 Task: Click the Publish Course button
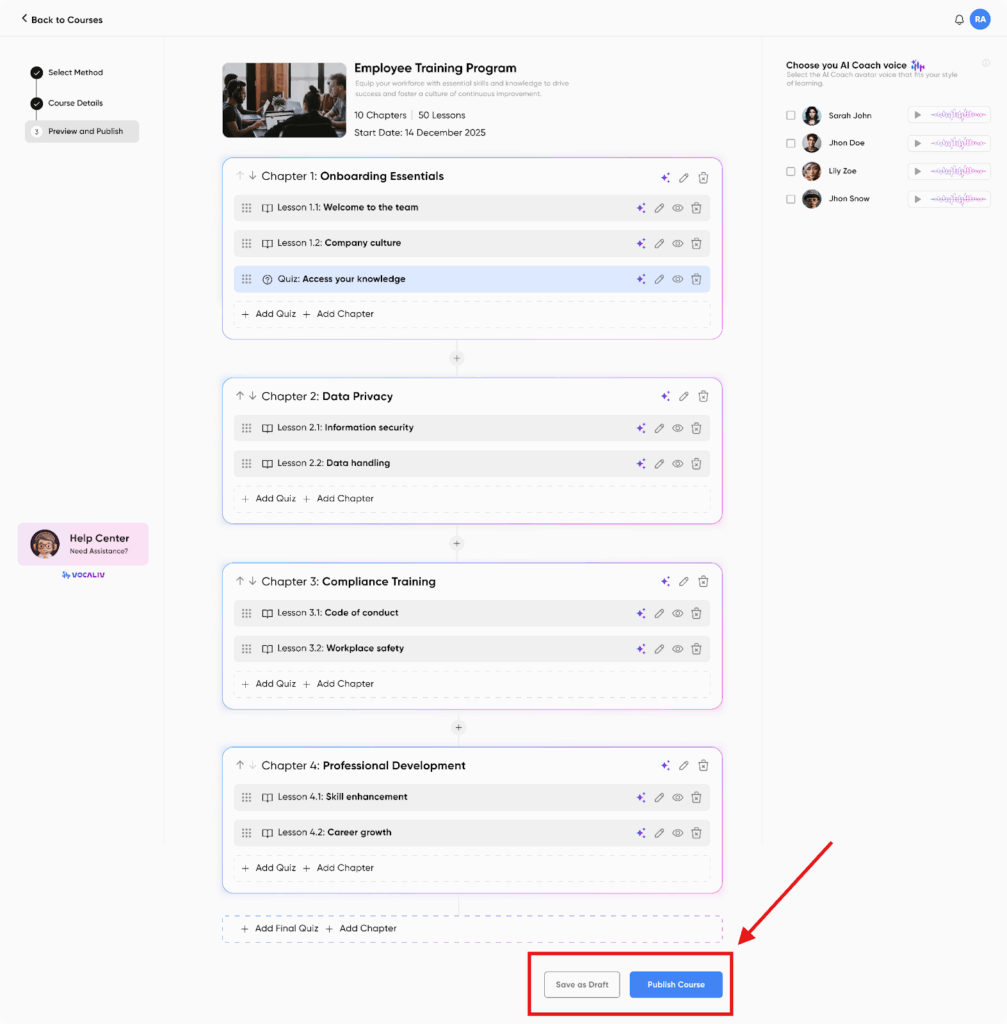coord(676,985)
